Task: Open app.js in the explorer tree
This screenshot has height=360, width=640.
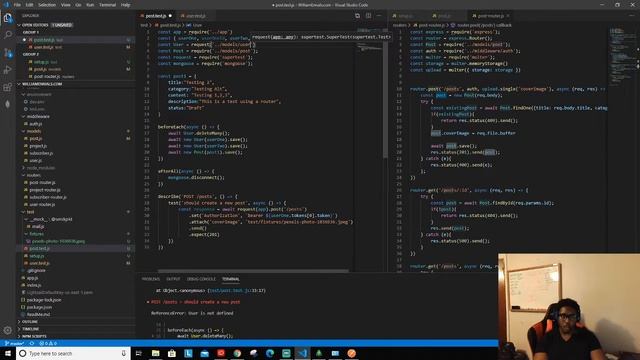Action: [32, 278]
